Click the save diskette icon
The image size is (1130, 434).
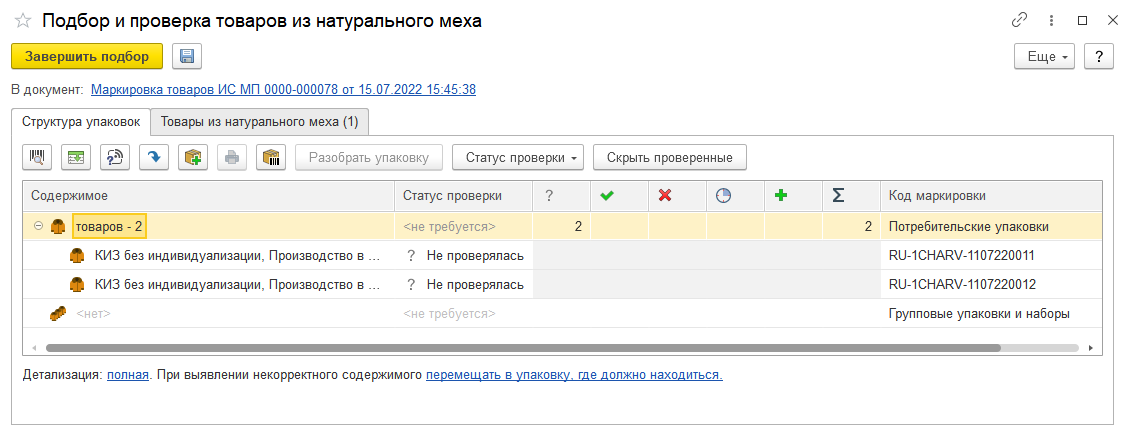[x=187, y=57]
